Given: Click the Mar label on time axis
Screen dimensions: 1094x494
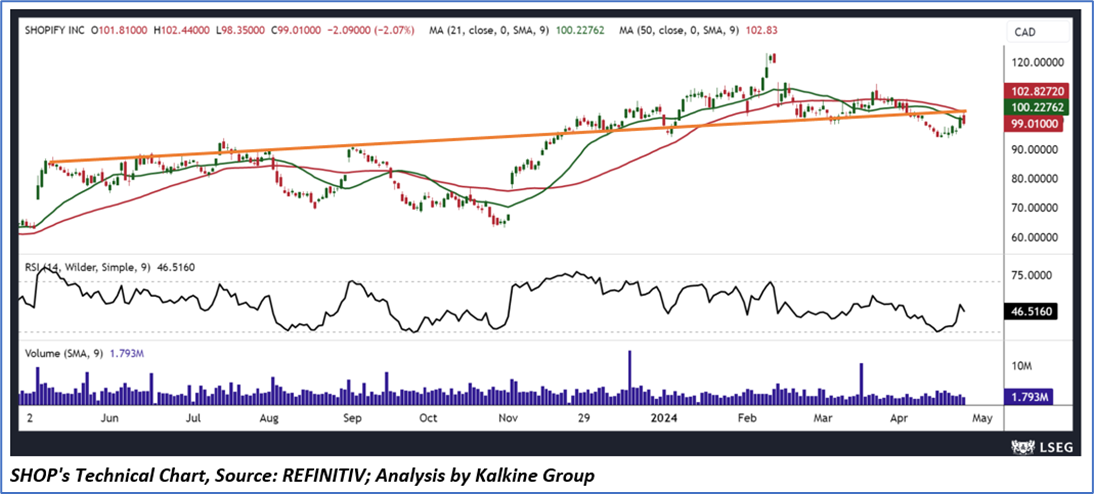Looking at the screenshot, I should (x=825, y=419).
